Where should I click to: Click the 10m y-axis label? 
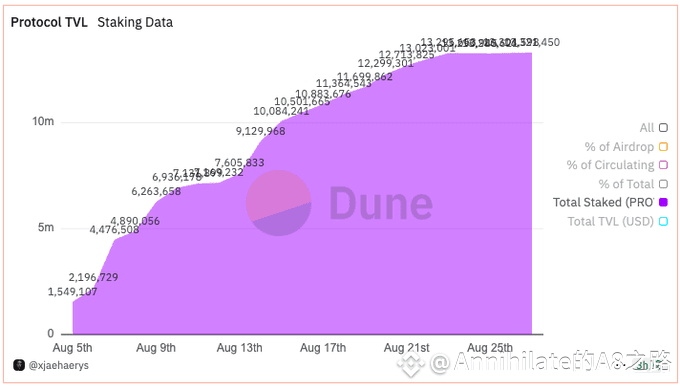pos(43,121)
